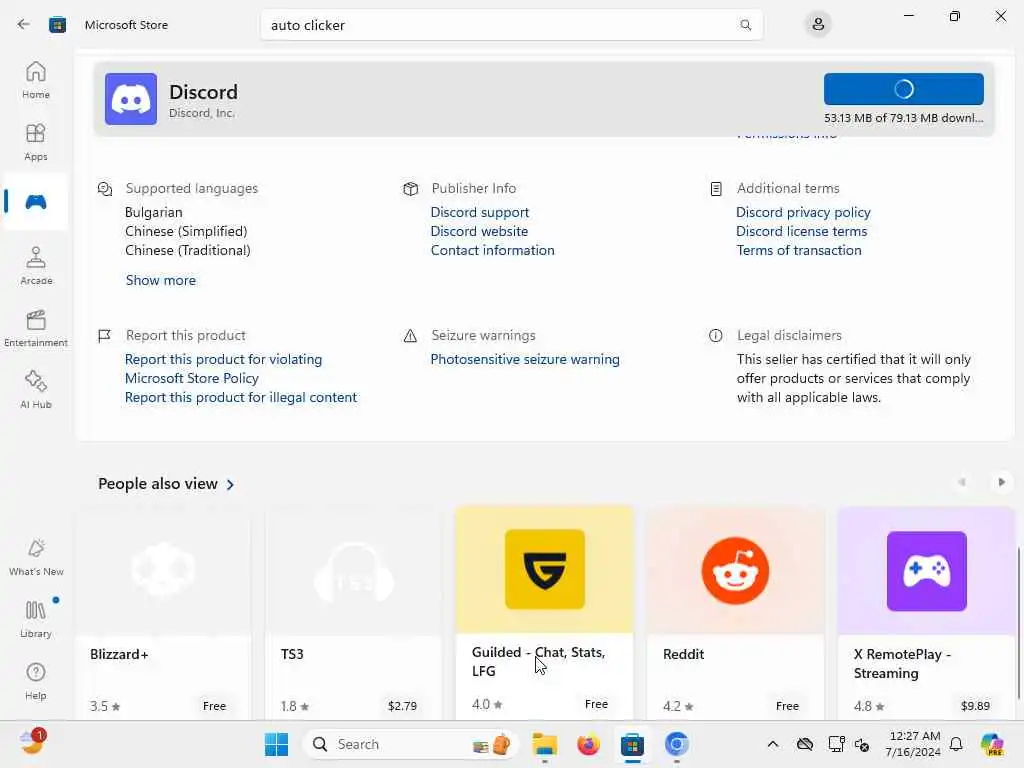Open Copilot preview in the taskbar
Viewport: 1024px width, 768px height.
992,744
